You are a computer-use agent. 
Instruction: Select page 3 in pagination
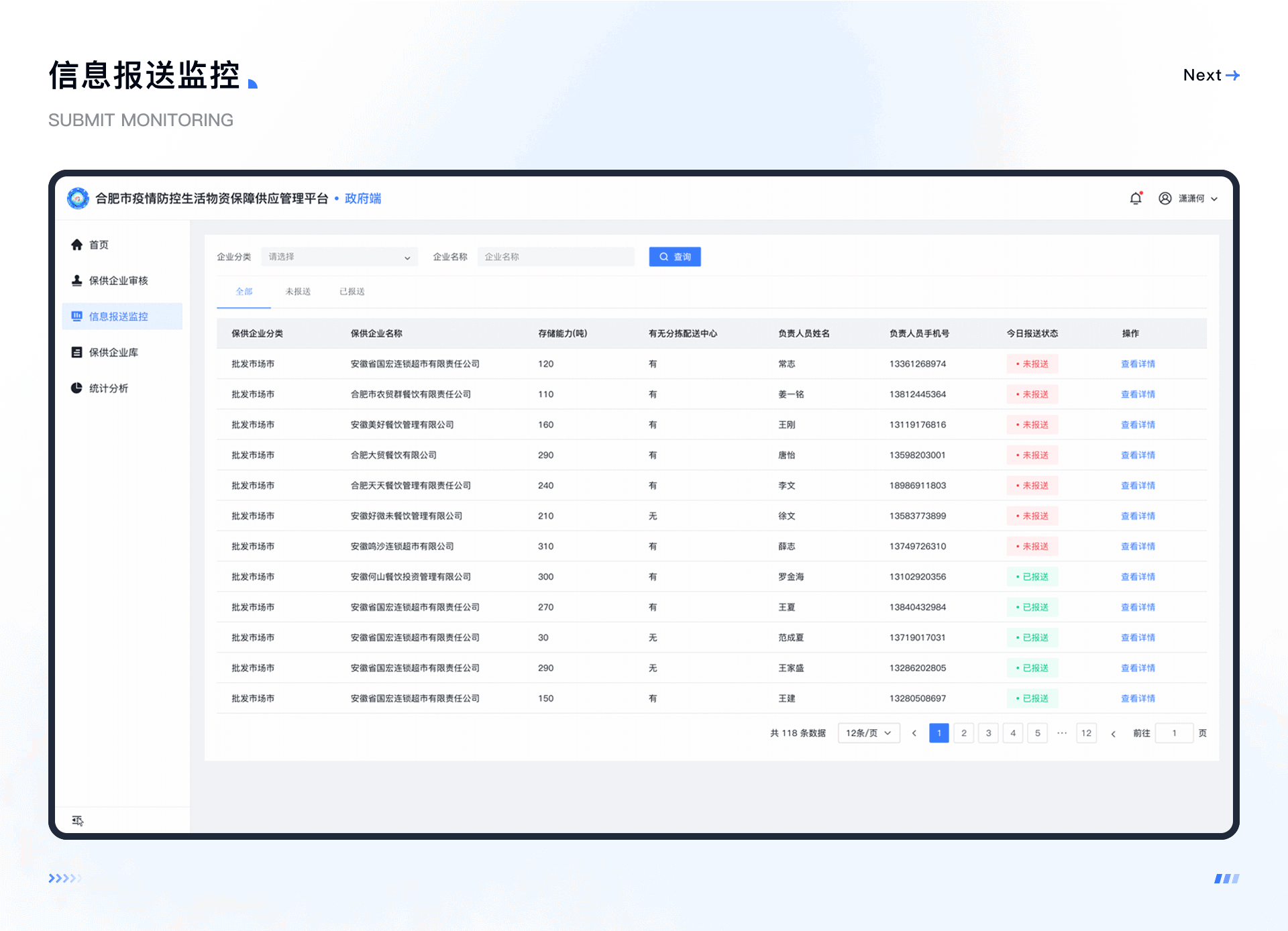click(988, 733)
